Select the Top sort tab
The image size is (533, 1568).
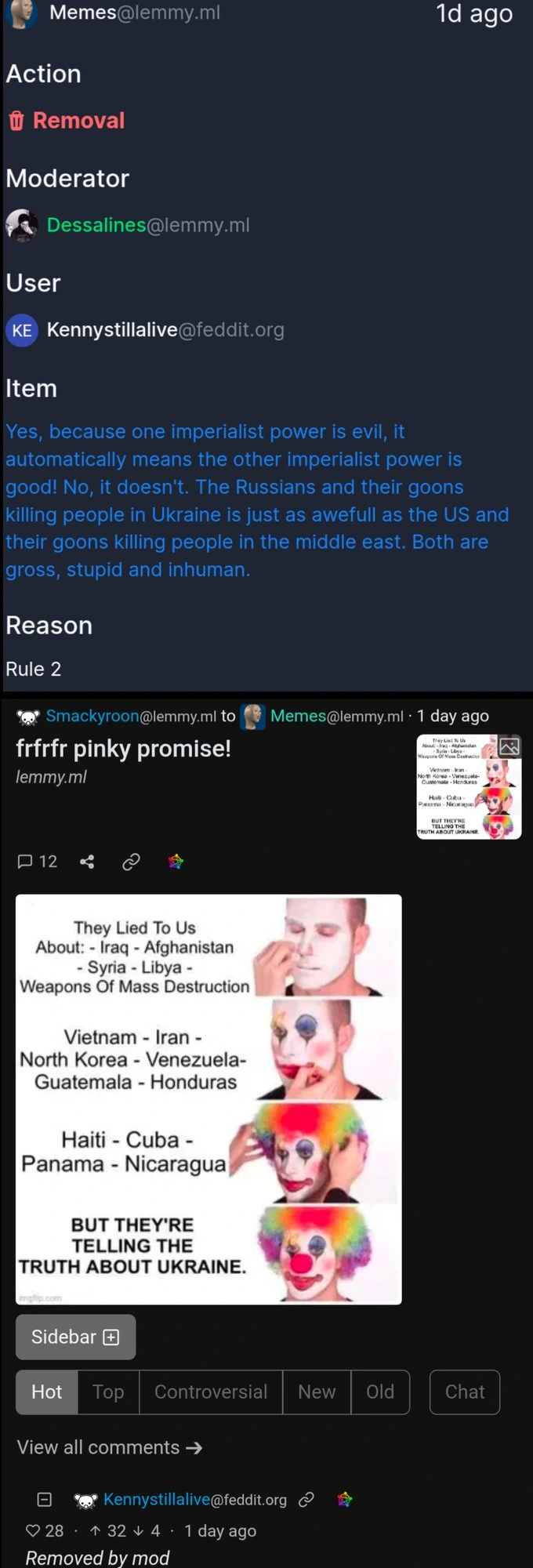pos(108,1392)
